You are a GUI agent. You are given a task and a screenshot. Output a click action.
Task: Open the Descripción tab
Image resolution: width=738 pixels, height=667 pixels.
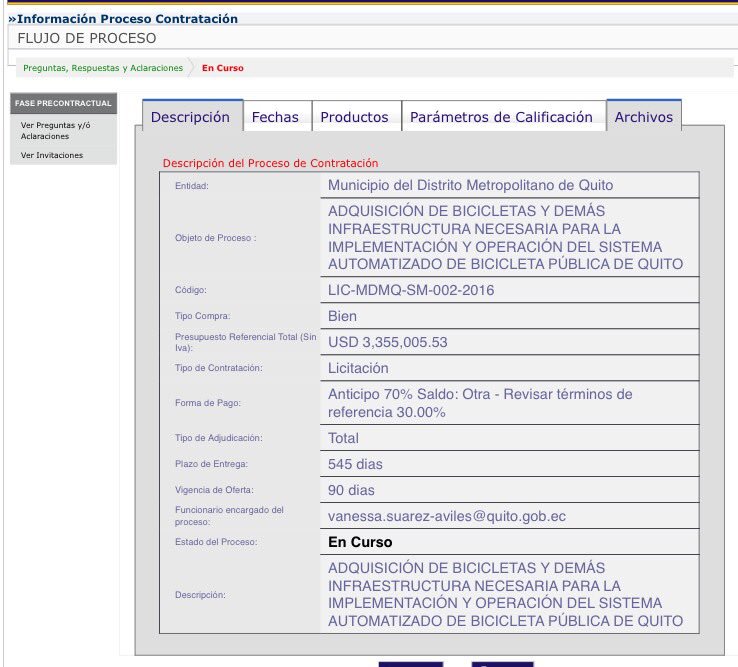point(192,116)
